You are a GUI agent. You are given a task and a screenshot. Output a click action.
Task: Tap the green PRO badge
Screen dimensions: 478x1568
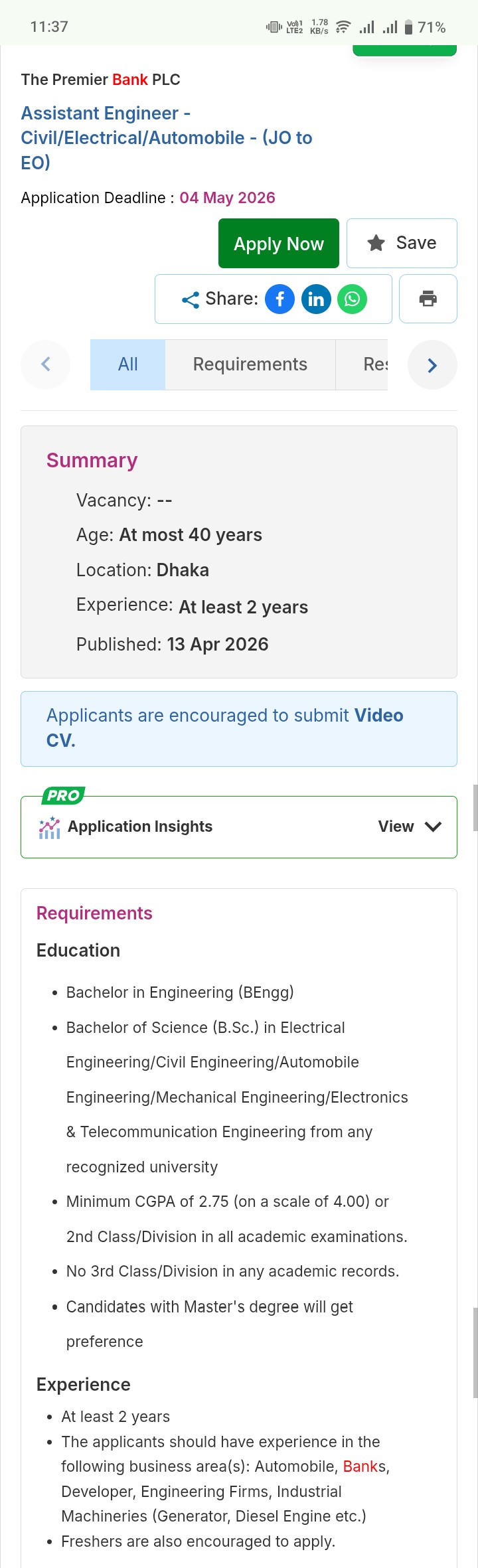(63, 795)
